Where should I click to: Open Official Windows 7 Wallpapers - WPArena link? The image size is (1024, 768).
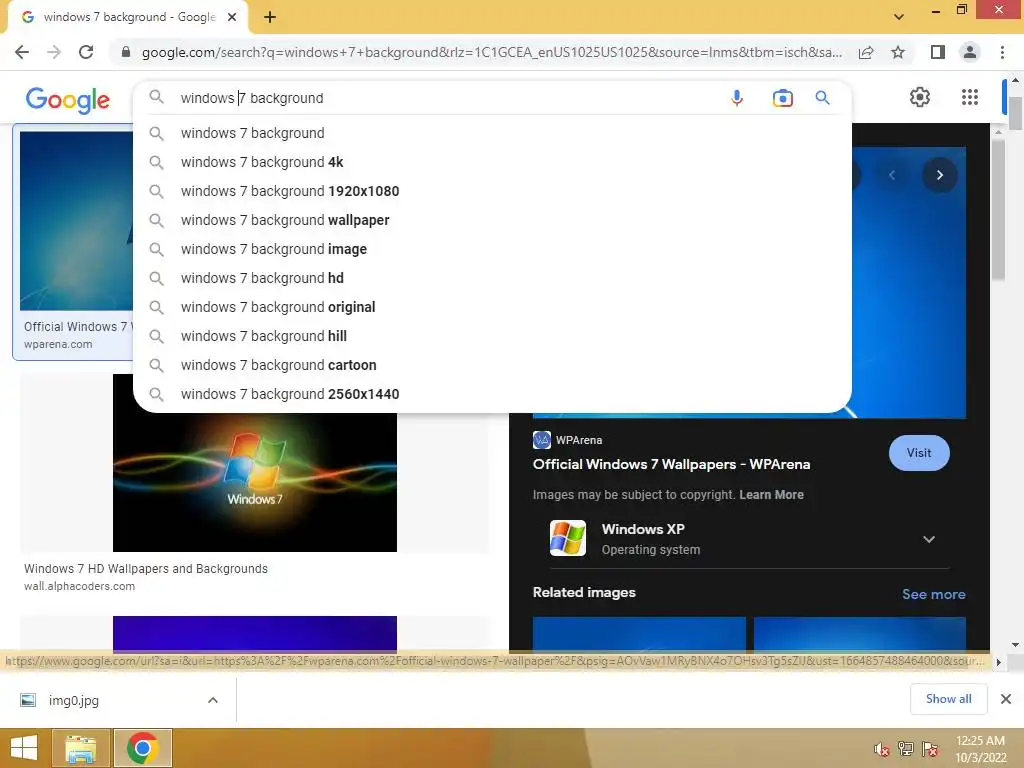671,464
